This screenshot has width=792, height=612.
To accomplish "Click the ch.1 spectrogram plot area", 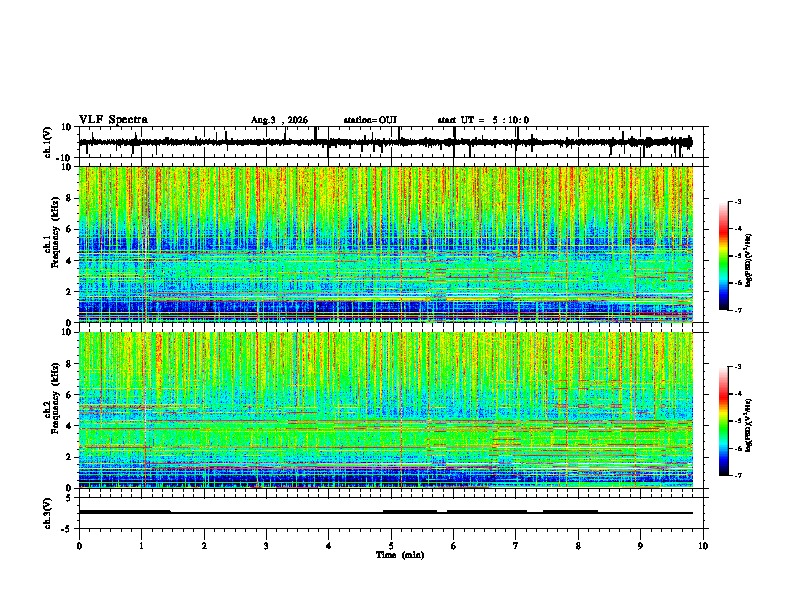I will click(385, 244).
